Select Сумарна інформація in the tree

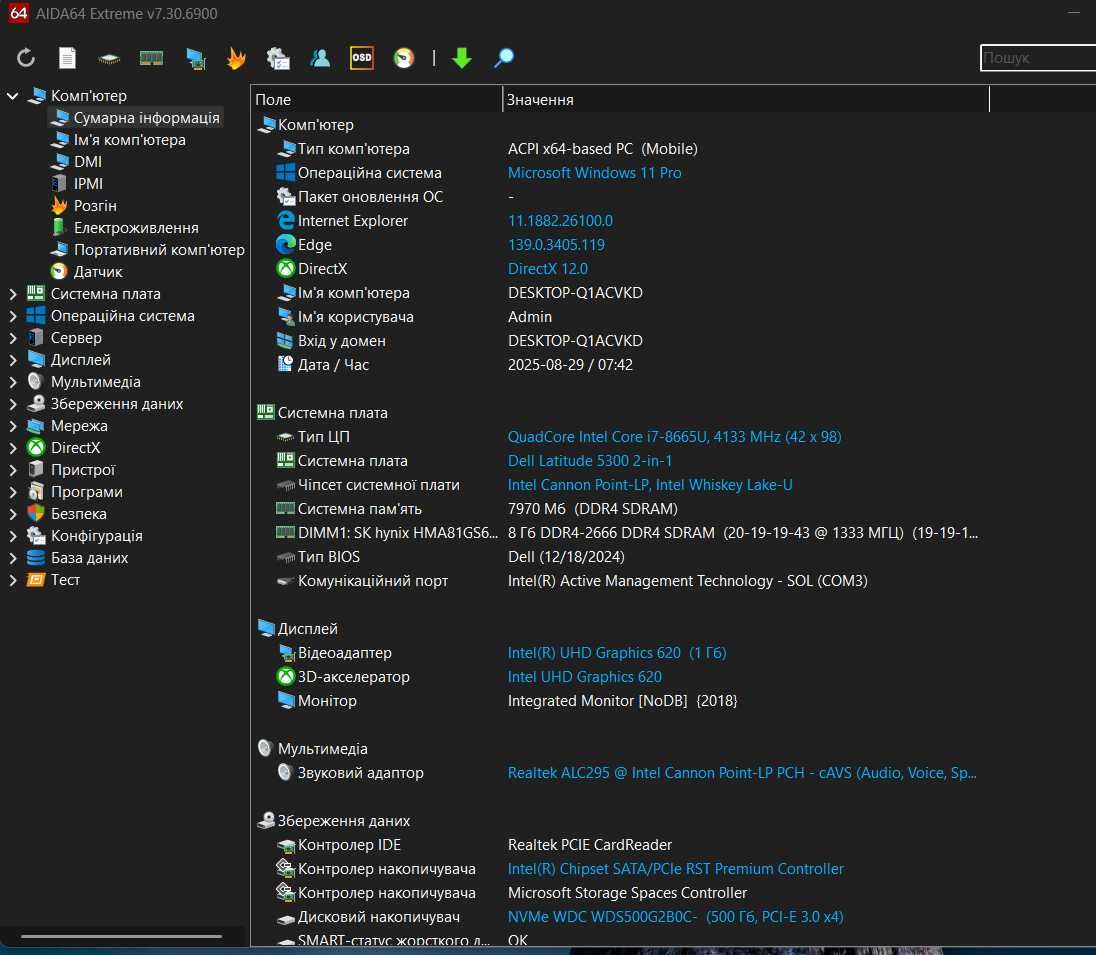(x=146, y=117)
